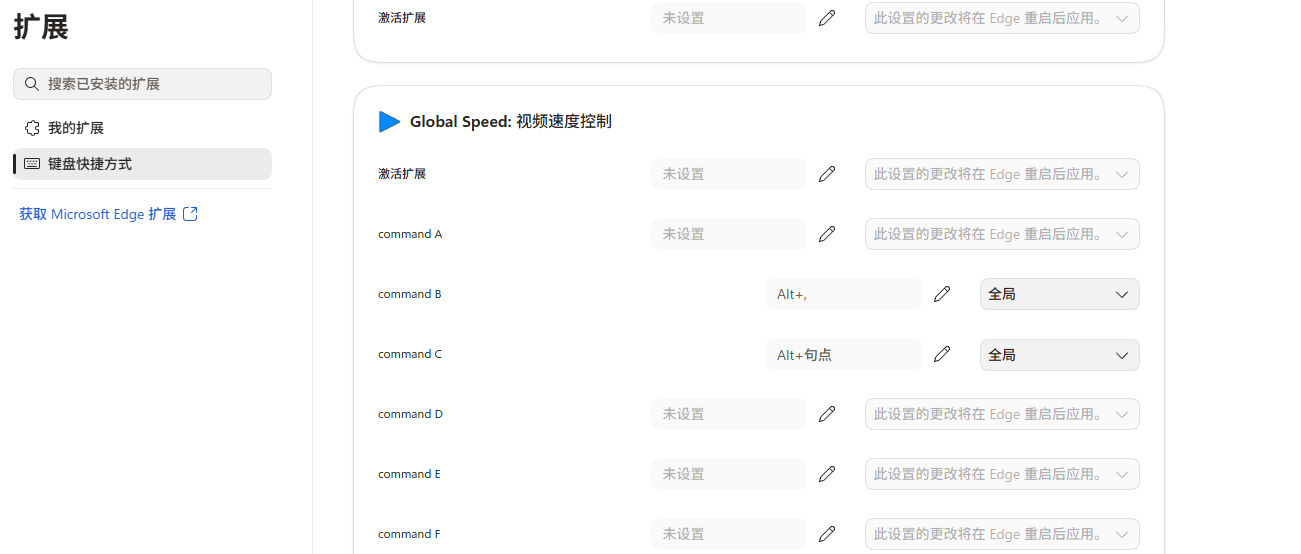Viewport: 1301px width, 554px height.
Task: Click pencil icon for command B
Action: [942, 294]
